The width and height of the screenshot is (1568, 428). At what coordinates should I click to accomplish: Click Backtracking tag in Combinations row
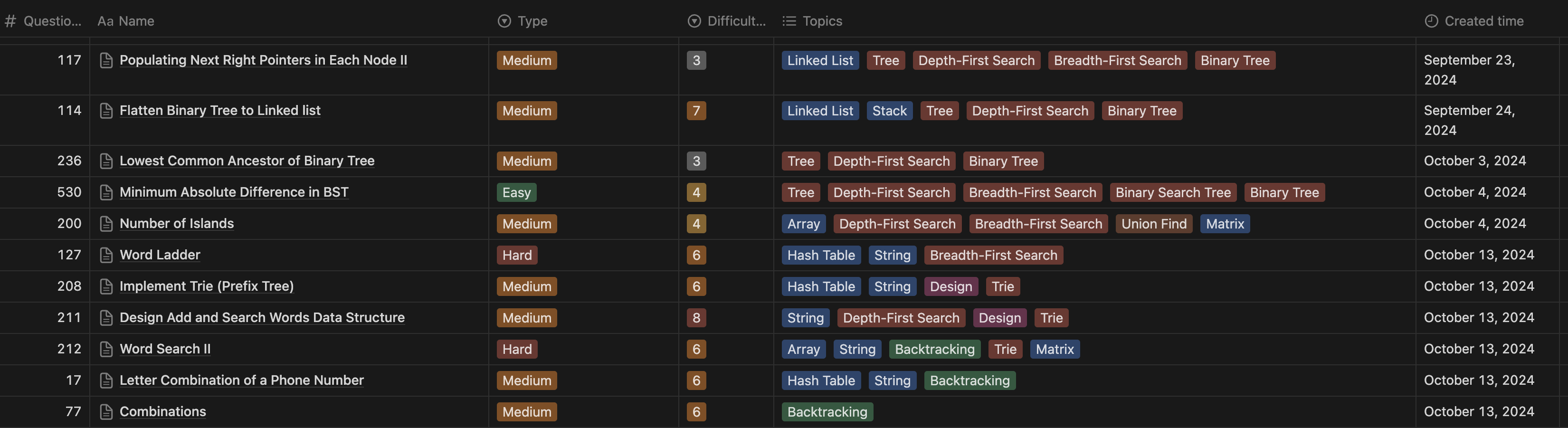pyautogui.click(x=827, y=412)
